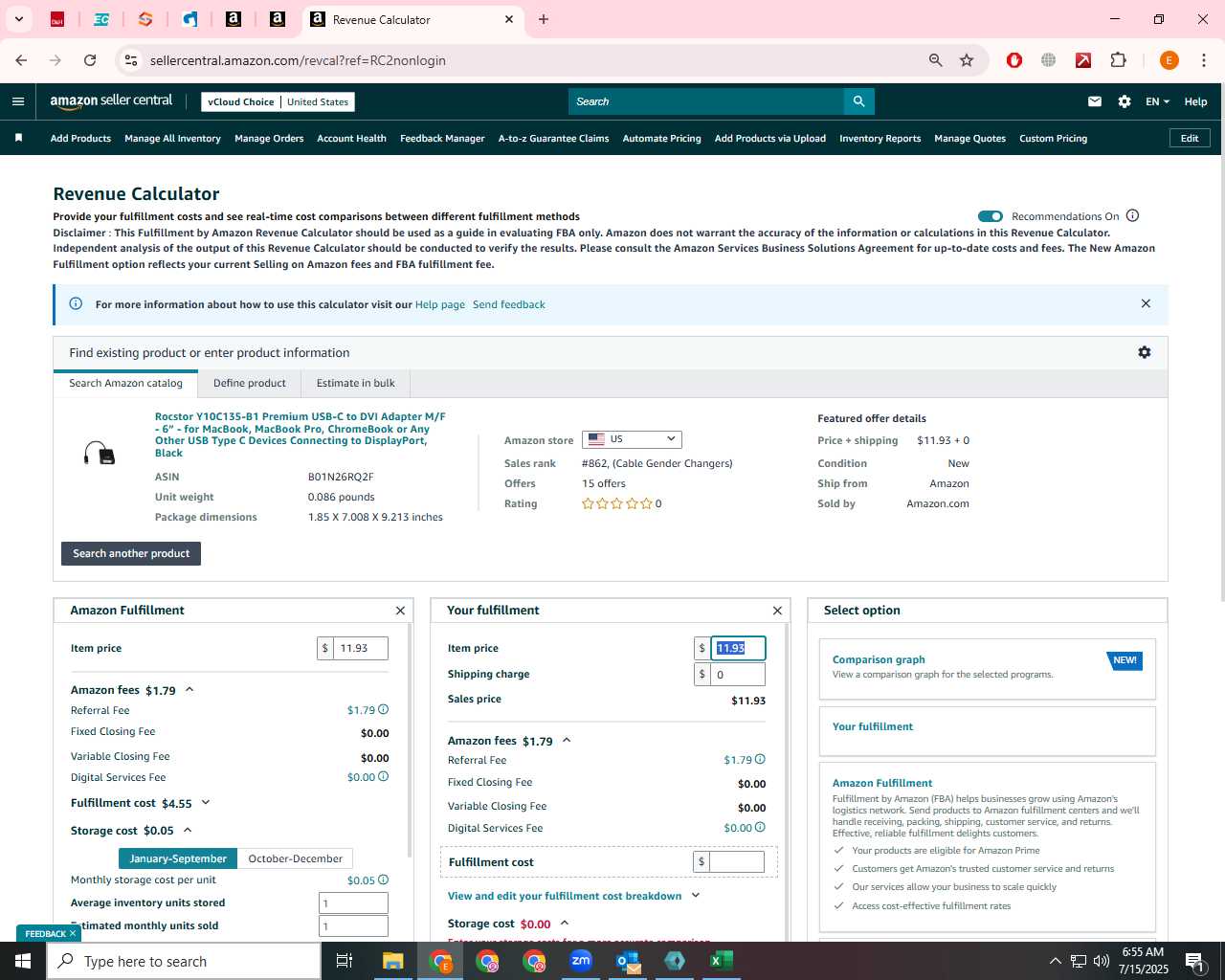Open Feedback Manager from nav bar
This screenshot has width=1225, height=980.
tap(442, 138)
